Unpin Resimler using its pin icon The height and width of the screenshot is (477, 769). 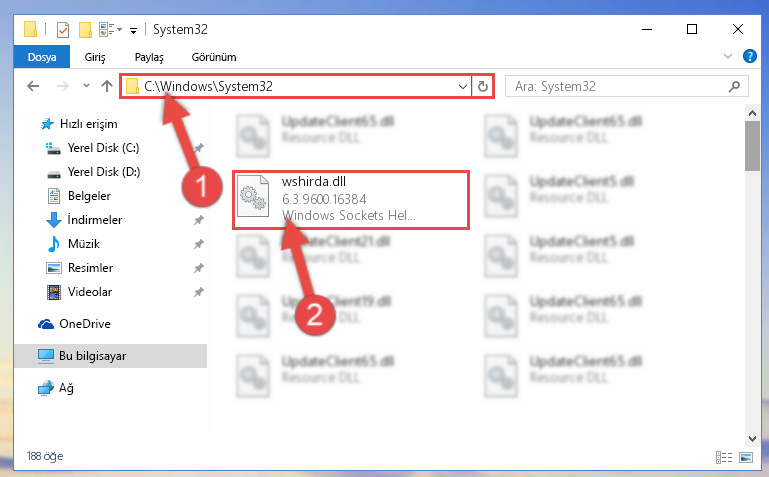tap(198, 268)
